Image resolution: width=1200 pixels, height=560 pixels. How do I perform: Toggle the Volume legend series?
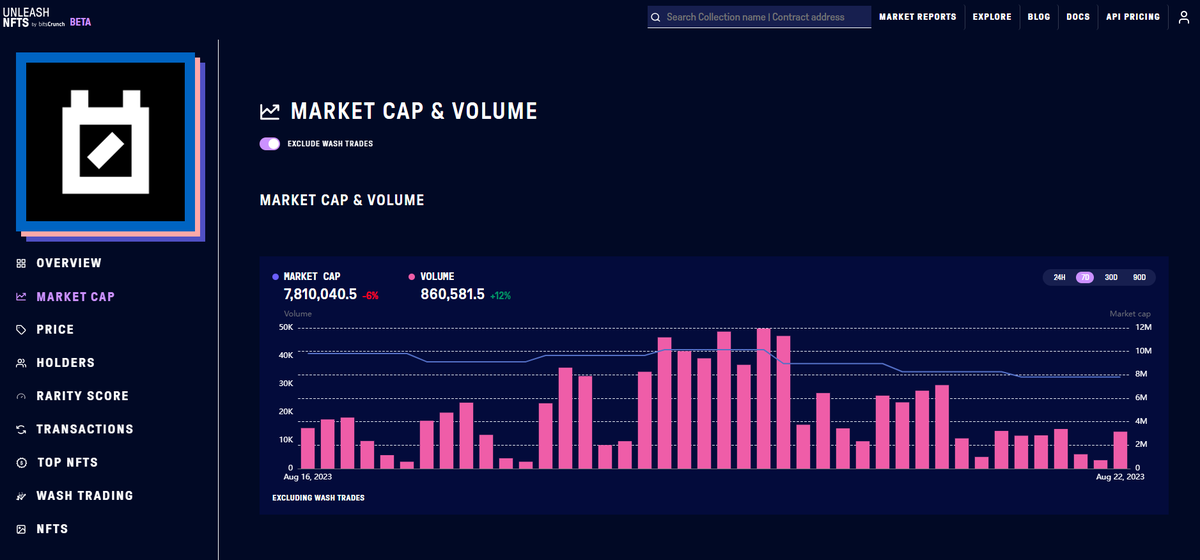[432, 276]
